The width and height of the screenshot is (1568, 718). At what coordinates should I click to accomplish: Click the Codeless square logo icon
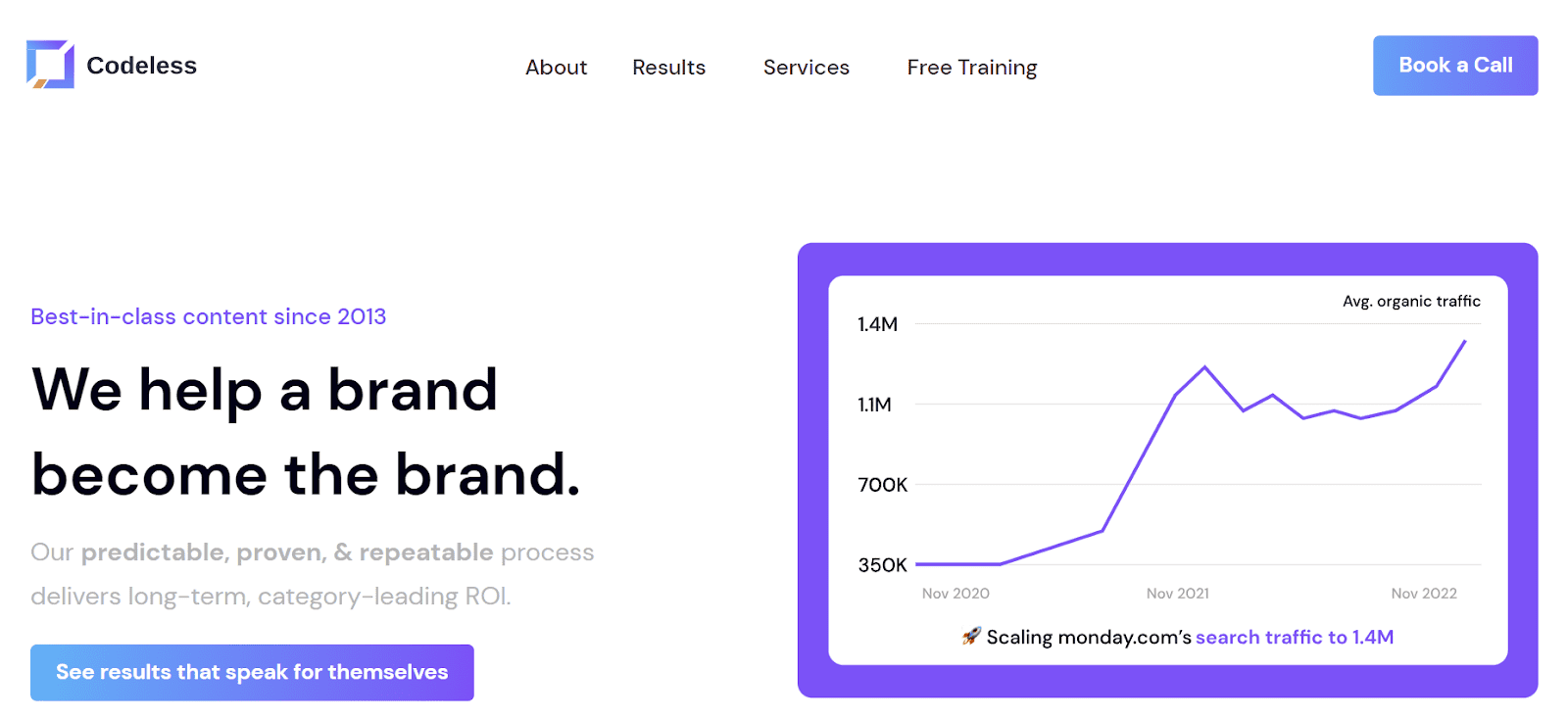pyautogui.click(x=50, y=65)
